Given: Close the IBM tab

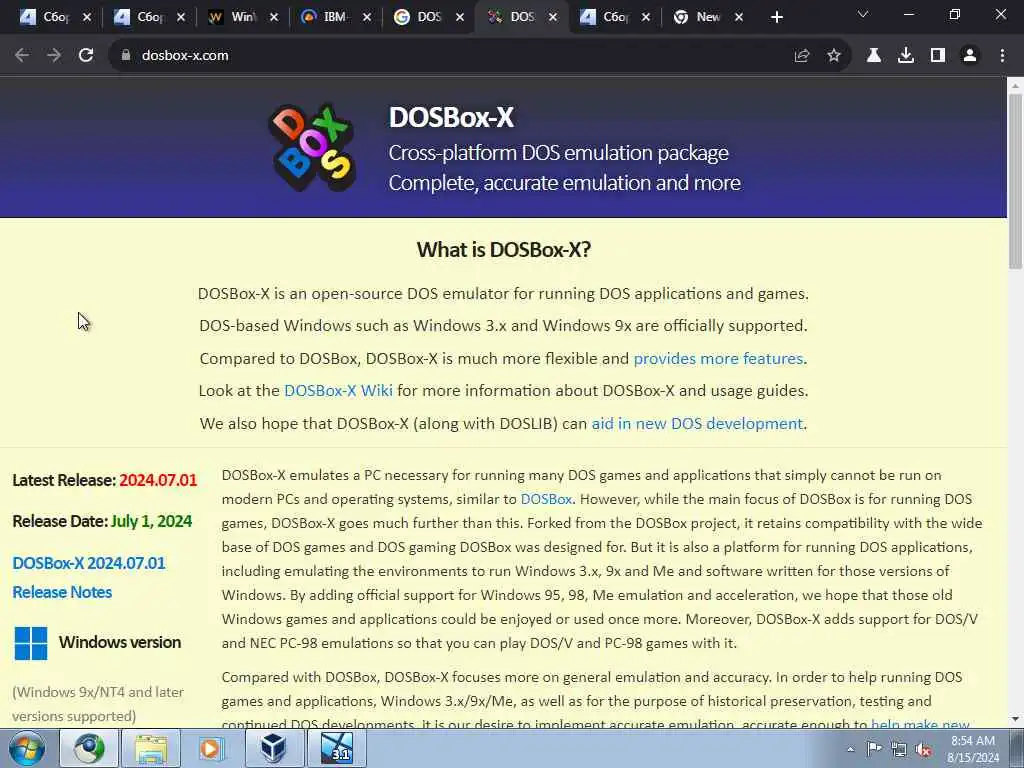Looking at the screenshot, I should [x=367, y=18].
